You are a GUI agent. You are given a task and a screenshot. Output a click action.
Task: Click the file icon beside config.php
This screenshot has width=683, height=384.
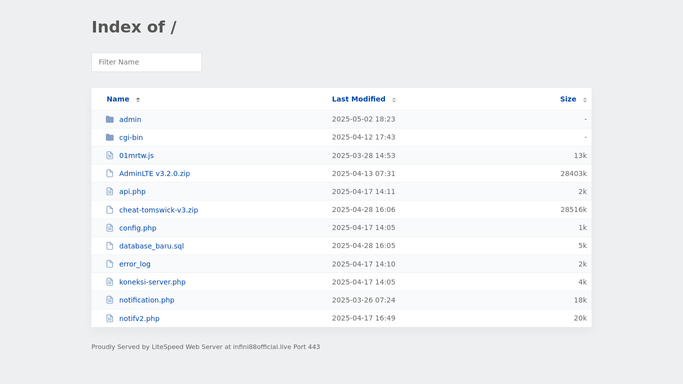click(110, 228)
